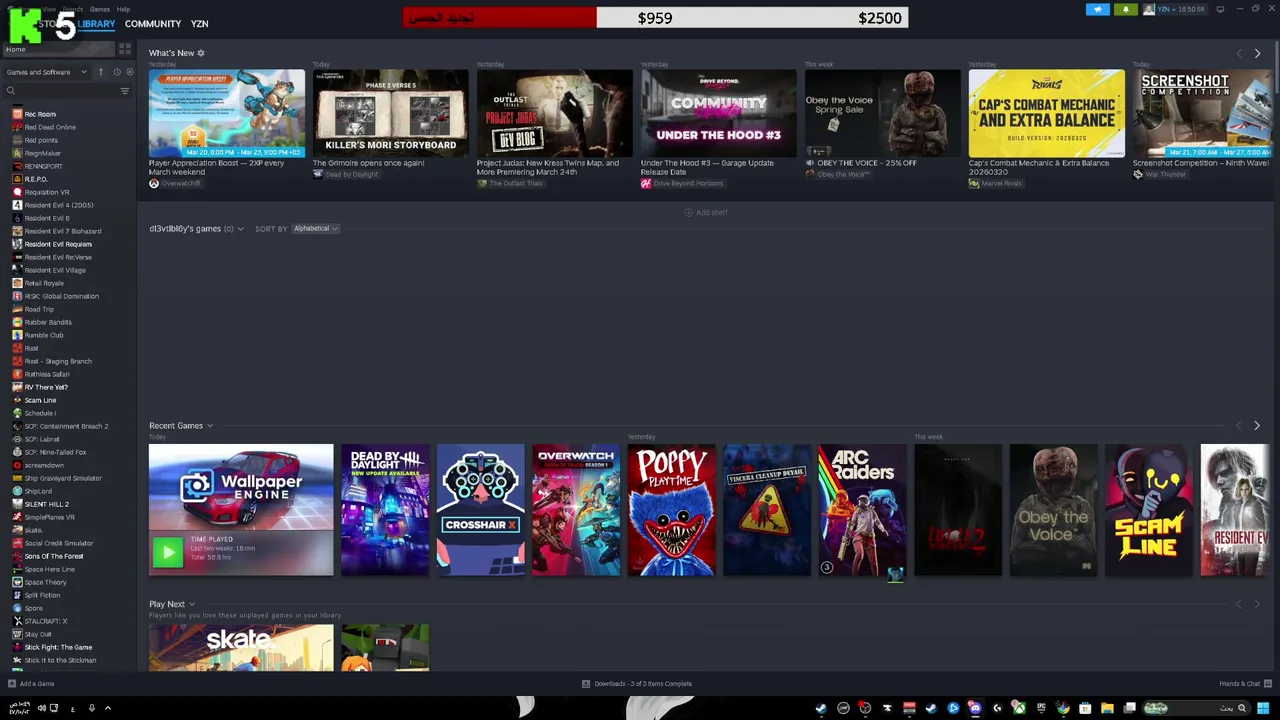Open Dead by Daylight link under news
Image resolution: width=1280 pixels, height=720 pixels.
tap(345, 174)
